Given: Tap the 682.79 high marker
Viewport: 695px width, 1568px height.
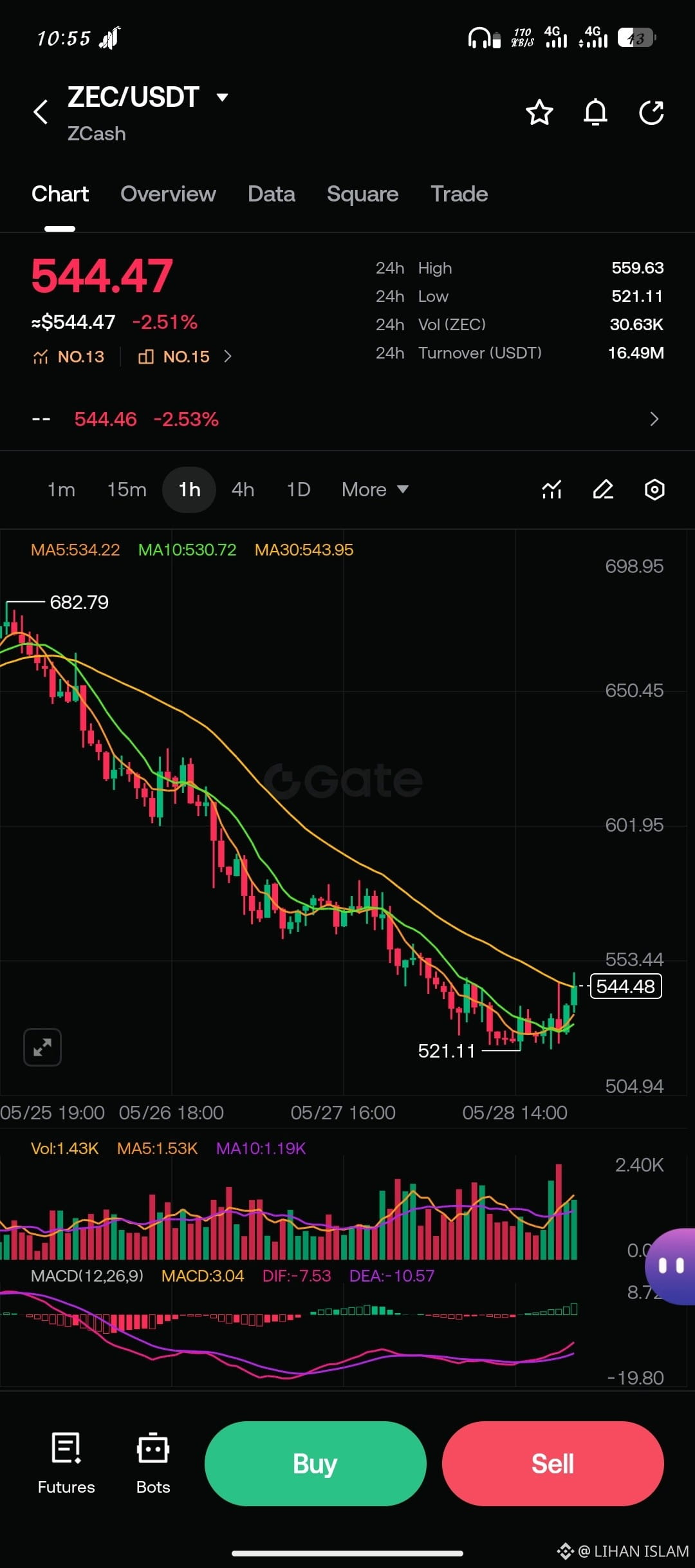Looking at the screenshot, I should [x=79, y=602].
